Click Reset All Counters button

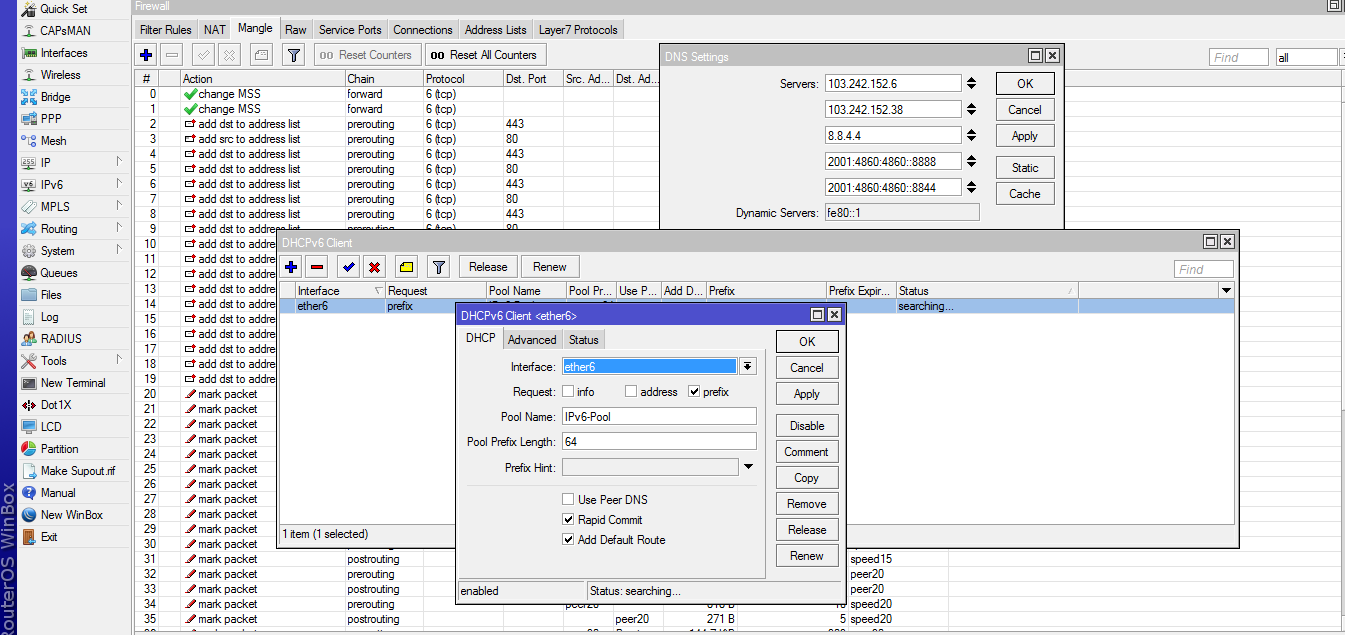tap(484, 55)
